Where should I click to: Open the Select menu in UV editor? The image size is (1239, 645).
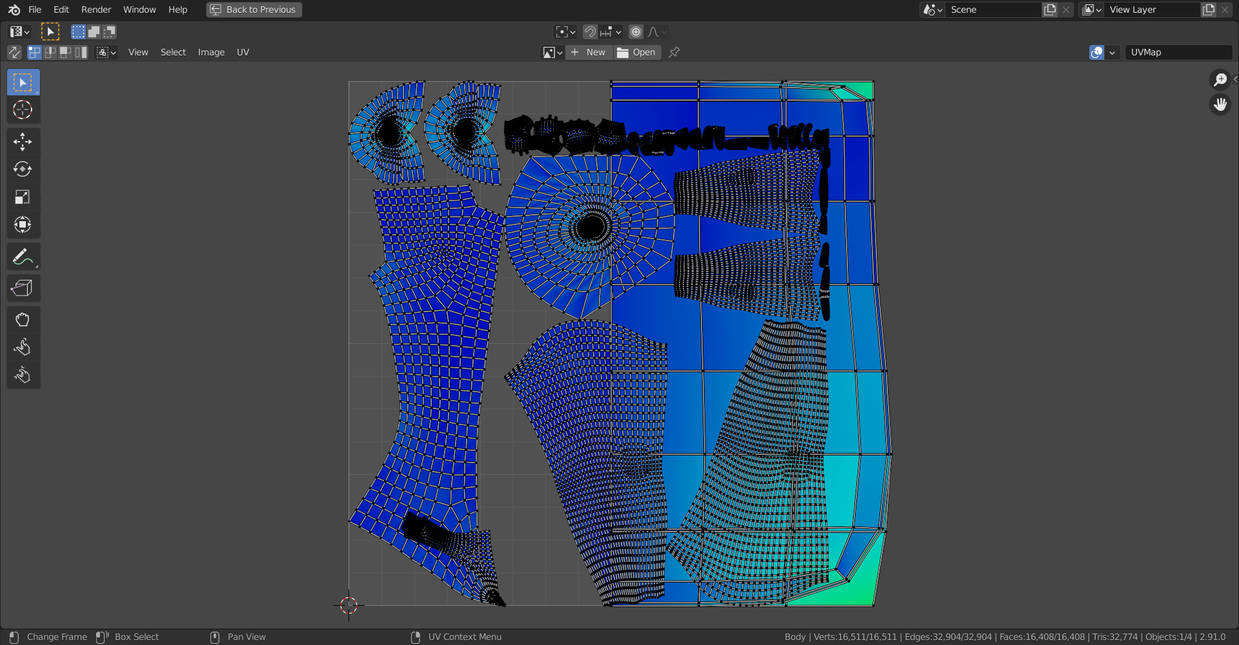[x=173, y=52]
